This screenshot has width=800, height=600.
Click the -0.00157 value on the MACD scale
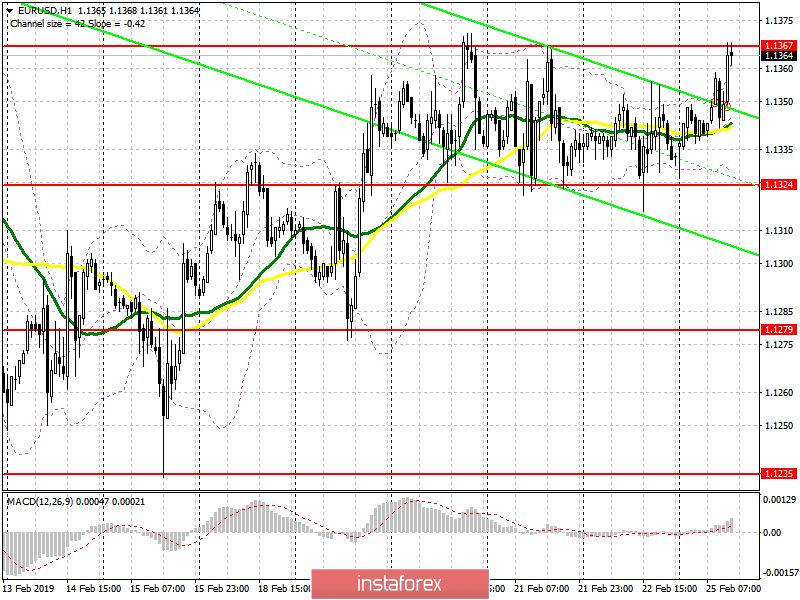[x=779, y=572]
